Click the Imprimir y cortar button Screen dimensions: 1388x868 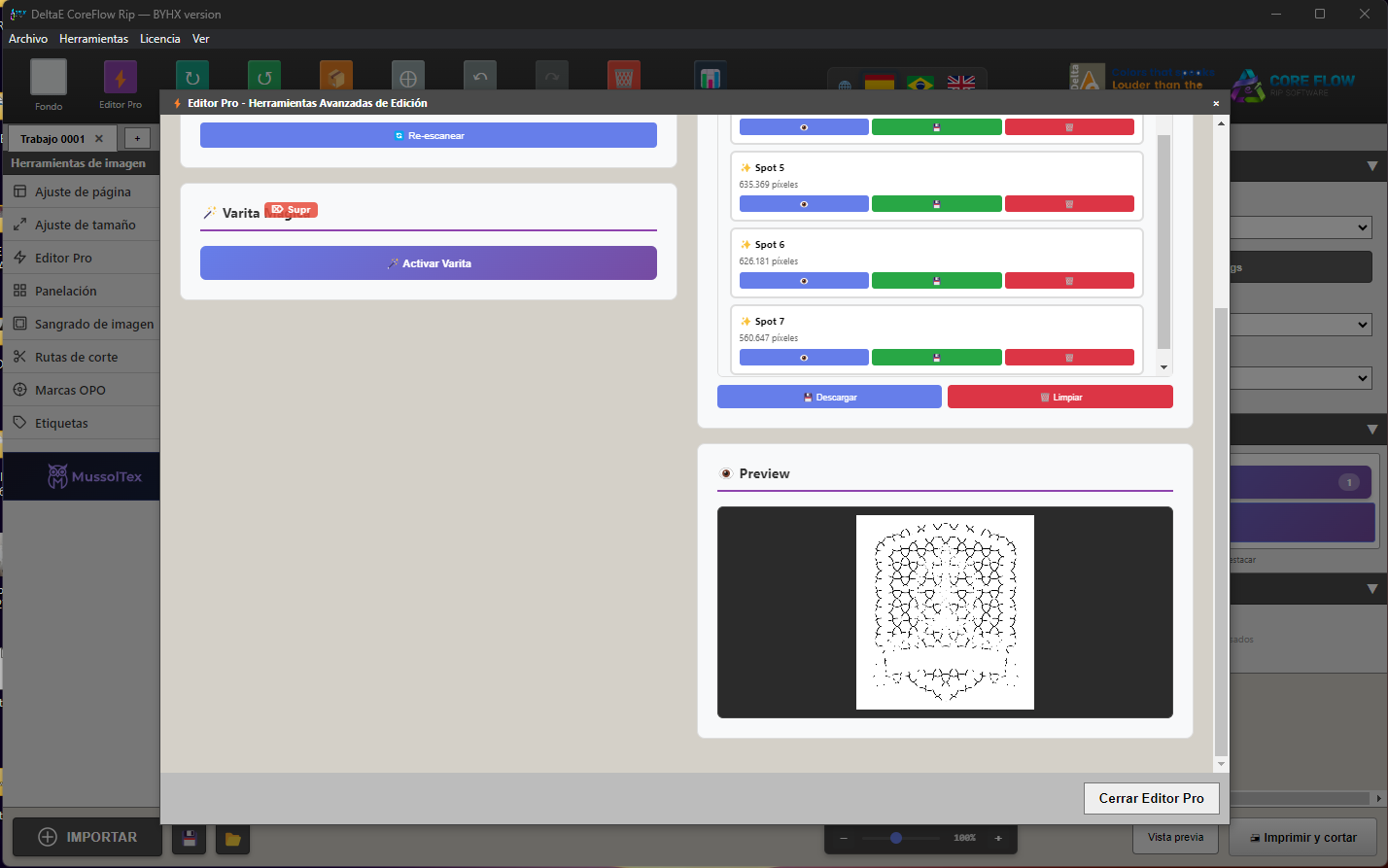1302,837
